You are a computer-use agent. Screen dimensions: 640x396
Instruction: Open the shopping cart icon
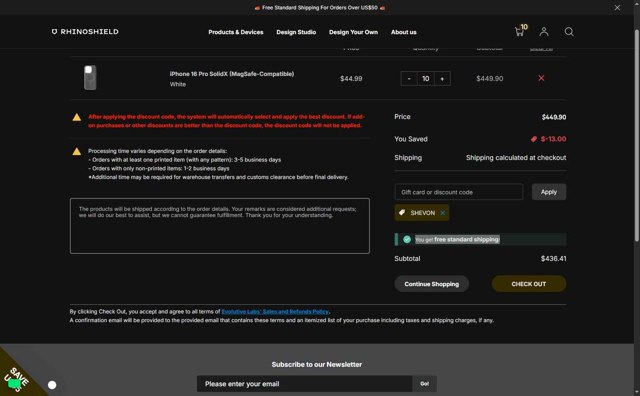tap(520, 31)
